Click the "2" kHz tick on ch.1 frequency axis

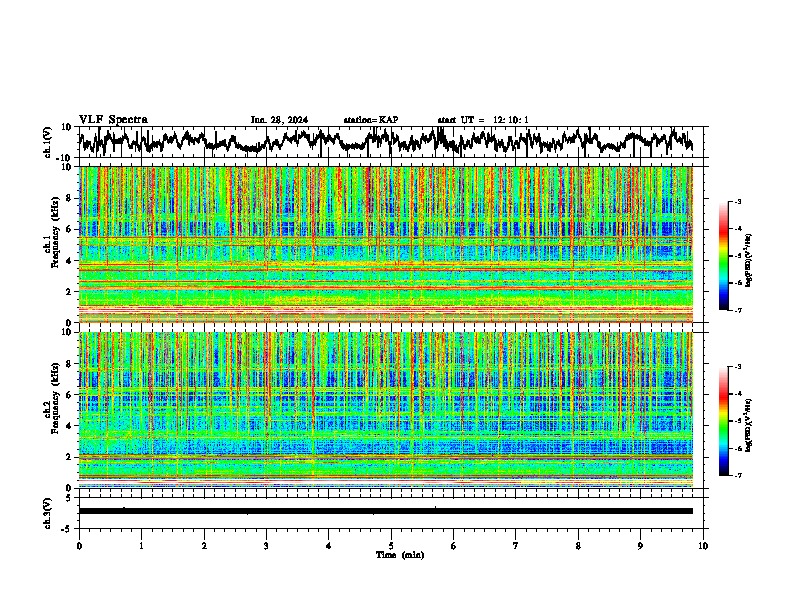tap(69, 292)
